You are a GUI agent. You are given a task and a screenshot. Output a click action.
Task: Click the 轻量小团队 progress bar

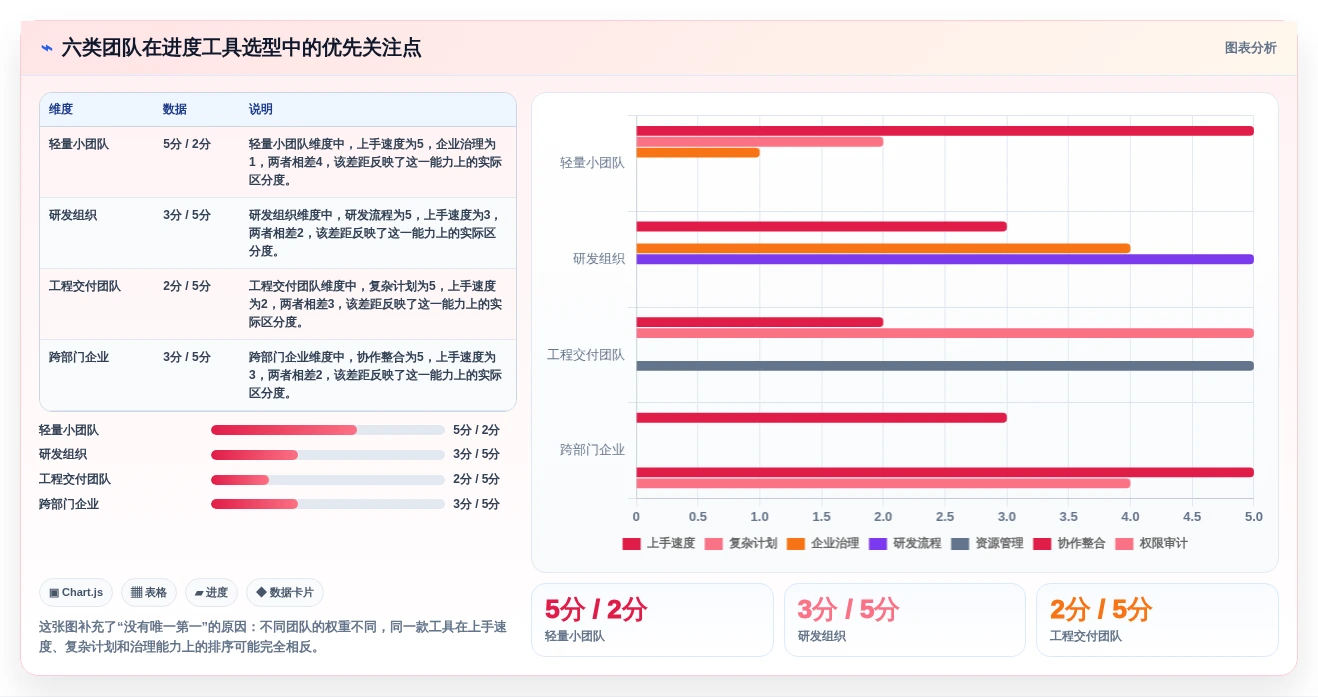coord(328,430)
